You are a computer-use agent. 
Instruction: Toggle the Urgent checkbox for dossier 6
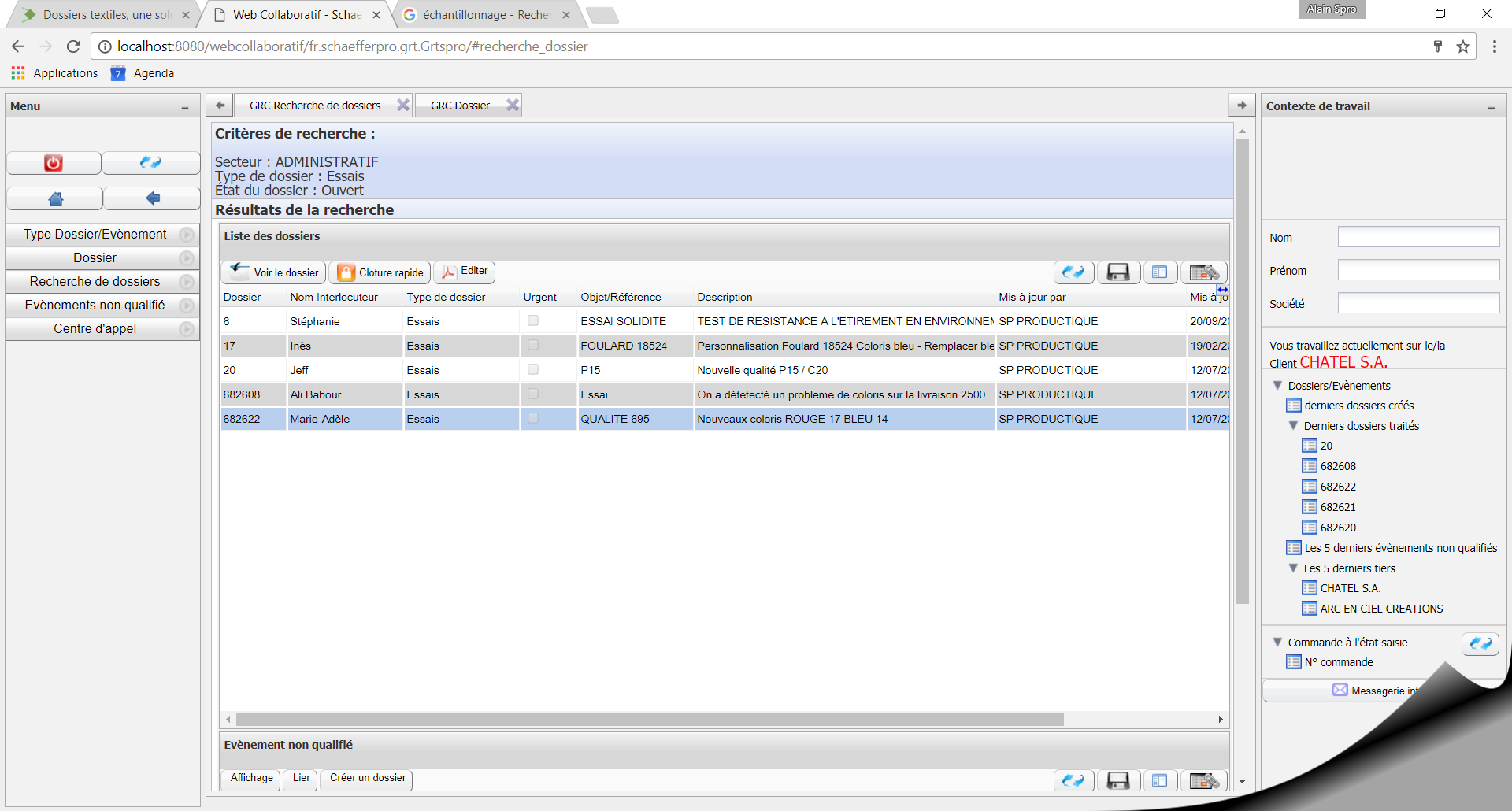[533, 320]
